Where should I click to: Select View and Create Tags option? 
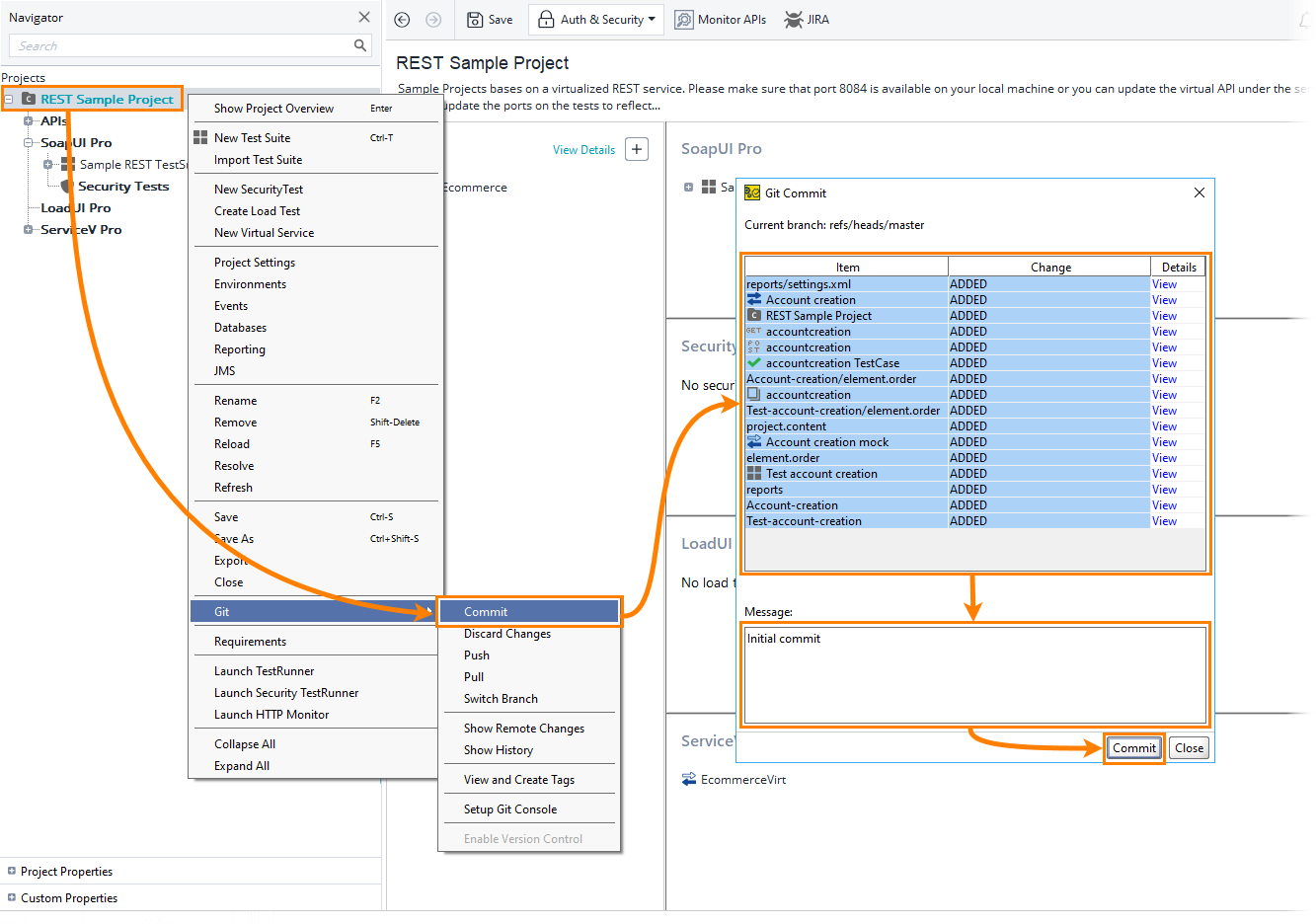click(x=529, y=780)
